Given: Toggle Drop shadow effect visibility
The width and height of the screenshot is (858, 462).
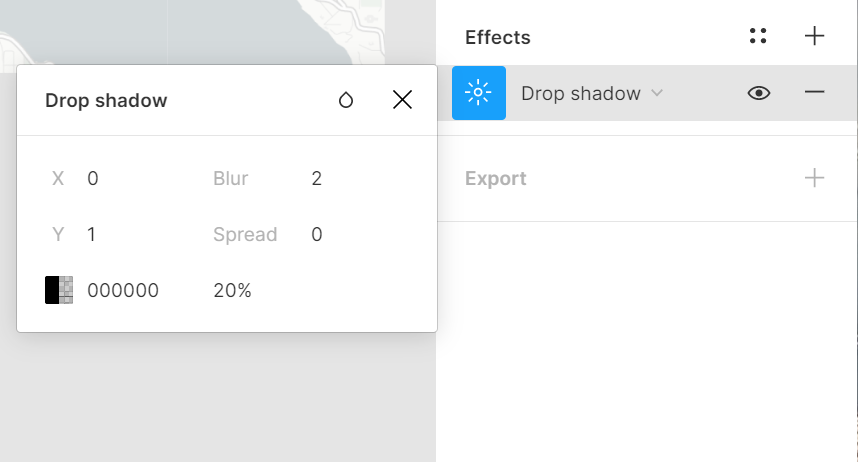Looking at the screenshot, I should pos(759,93).
